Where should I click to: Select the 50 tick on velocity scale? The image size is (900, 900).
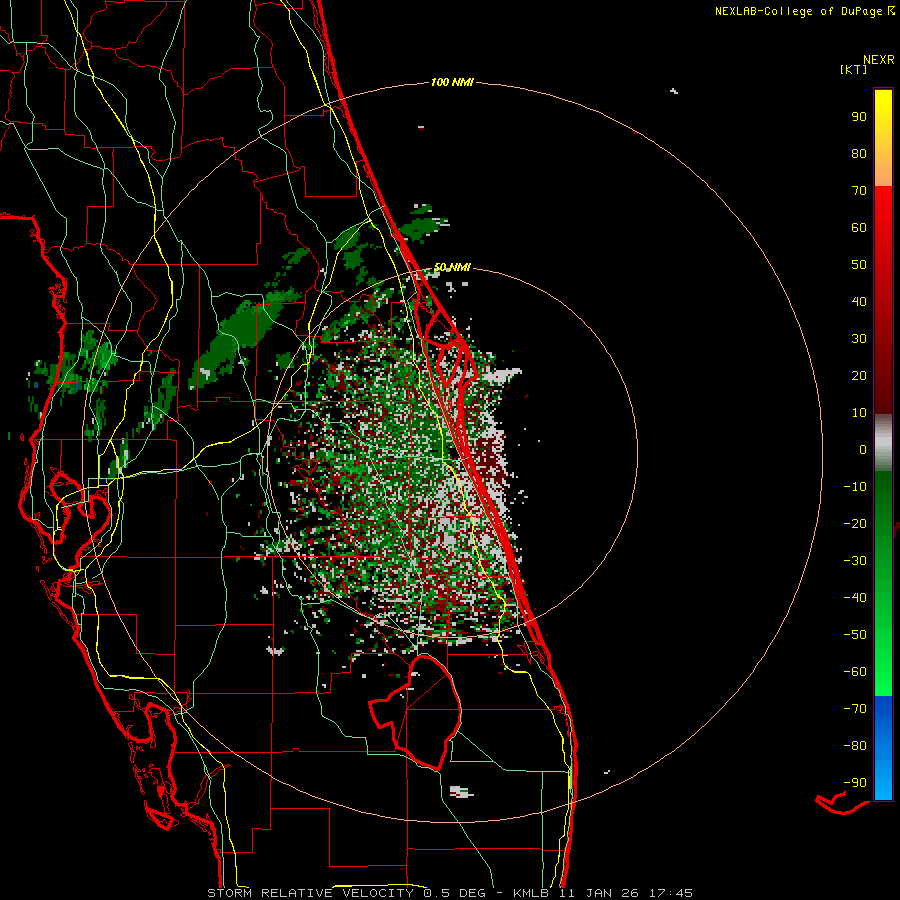click(x=859, y=265)
